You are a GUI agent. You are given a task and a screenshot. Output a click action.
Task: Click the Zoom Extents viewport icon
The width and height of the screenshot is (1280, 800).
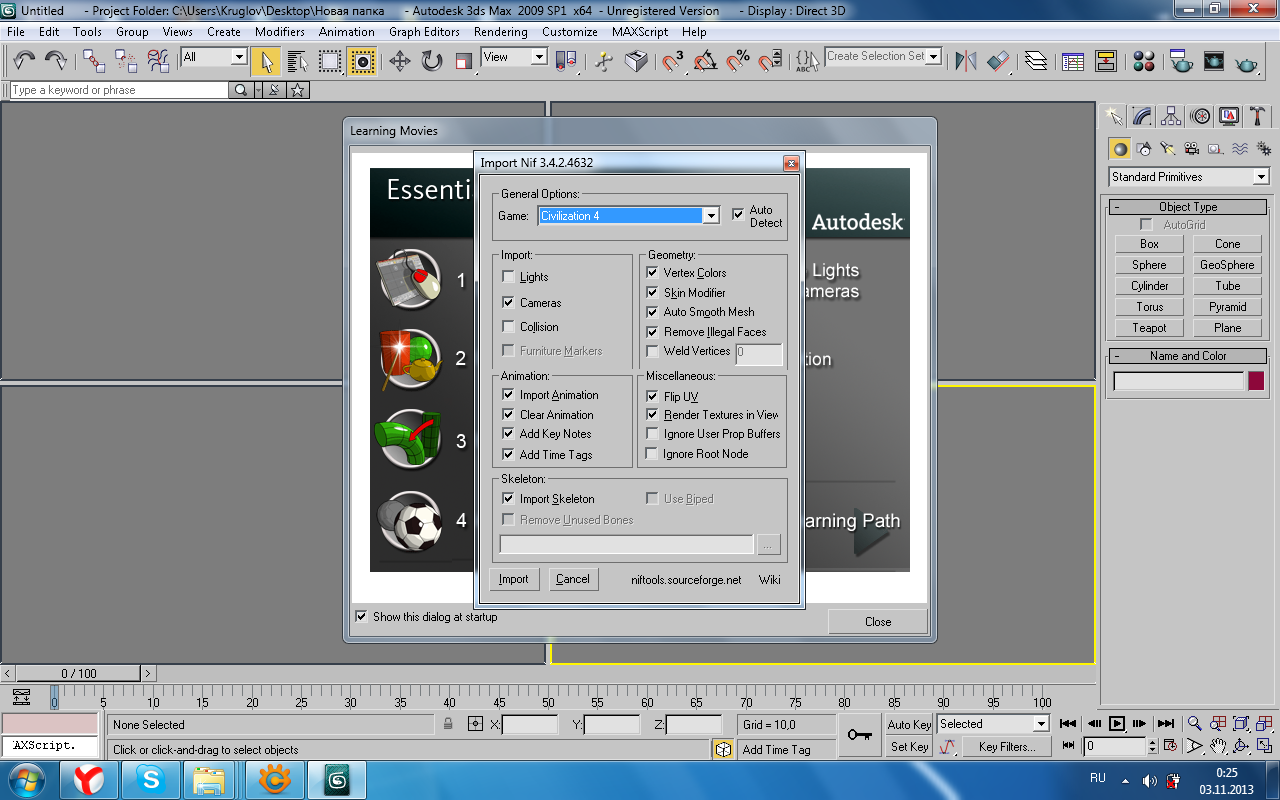point(1241,723)
